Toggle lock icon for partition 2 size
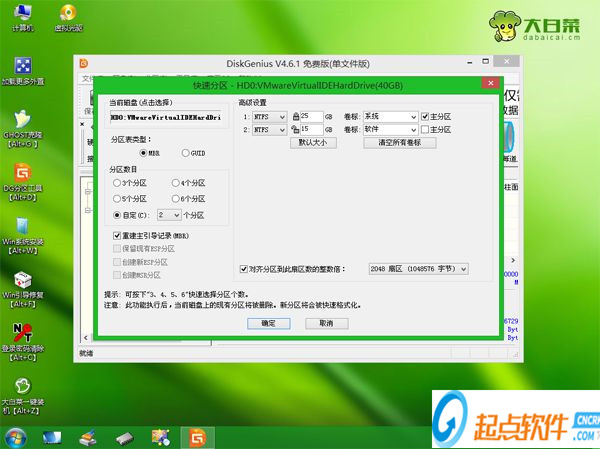600x449 pixels. click(x=295, y=129)
